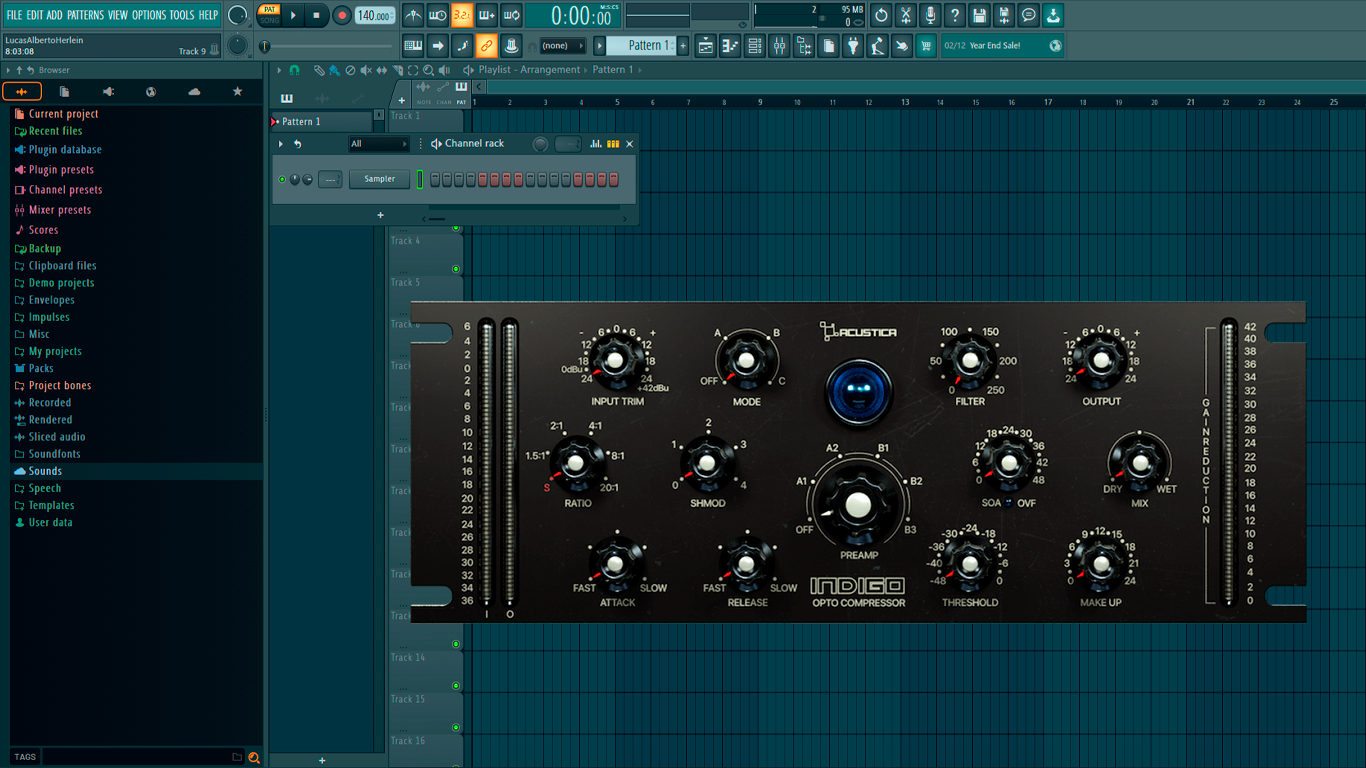Click the microphone one-click recording icon
Screen dimensions: 1366x768
[x=930, y=15]
